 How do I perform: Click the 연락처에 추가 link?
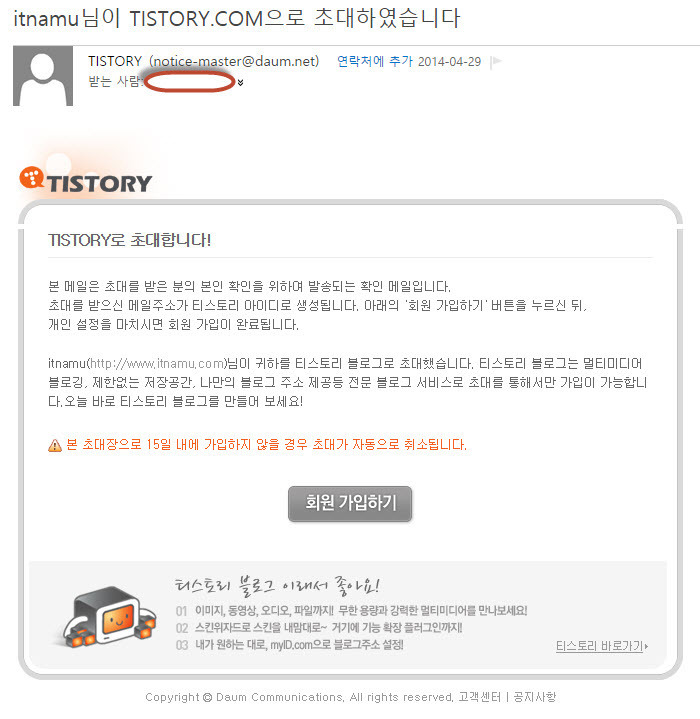[375, 61]
